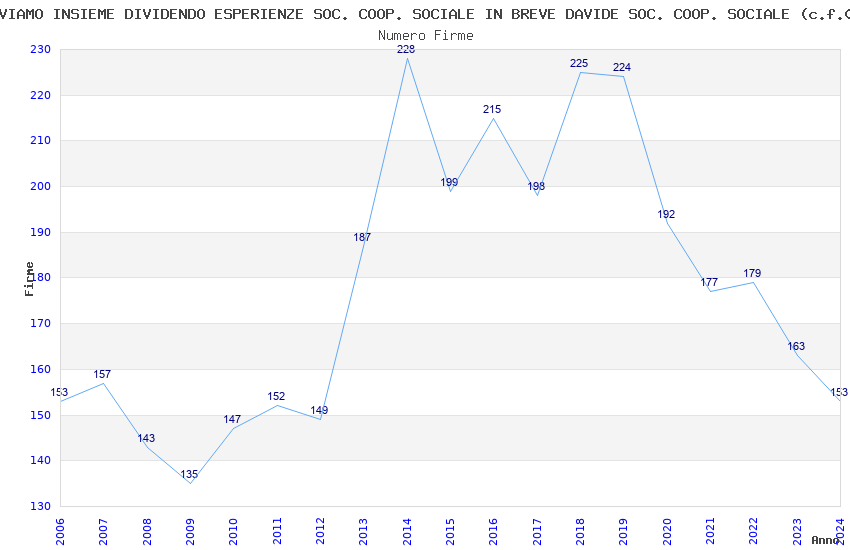This screenshot has height=550, width=850.
Task: Click the 2014 x-axis year label
Action: click(407, 531)
